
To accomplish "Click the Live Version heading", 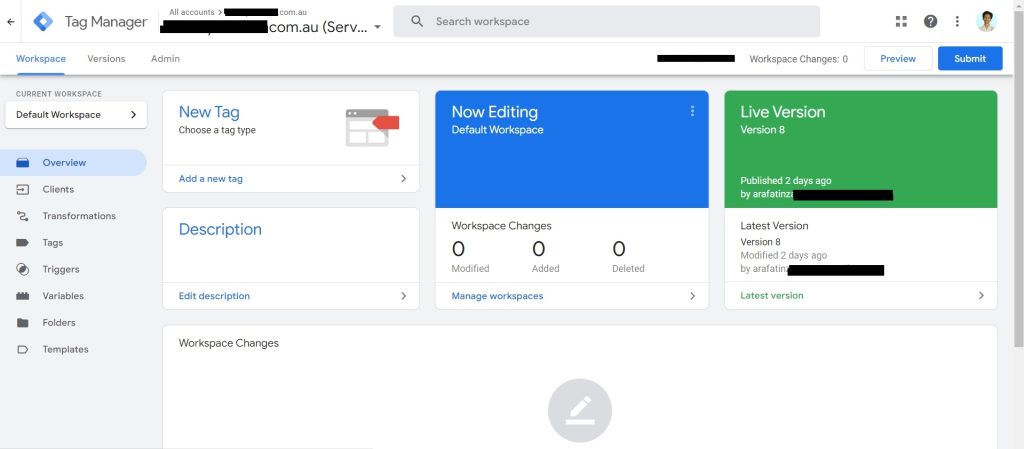I will pyautogui.click(x=783, y=112).
